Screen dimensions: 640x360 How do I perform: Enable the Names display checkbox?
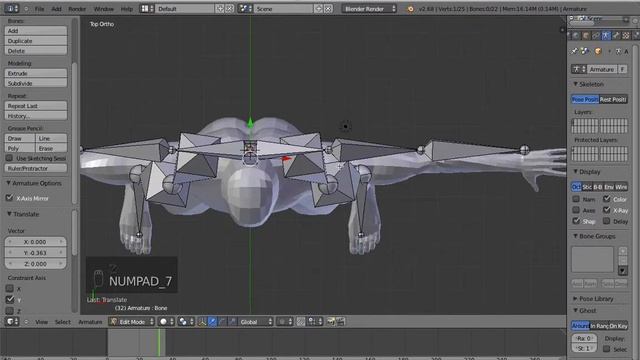coord(576,199)
